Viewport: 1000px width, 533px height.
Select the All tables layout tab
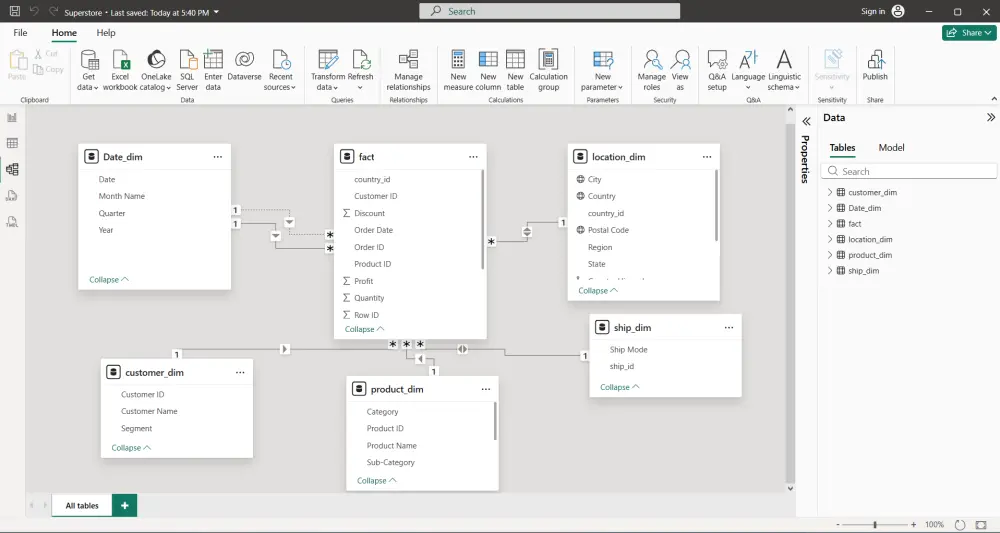pyautogui.click(x=82, y=506)
